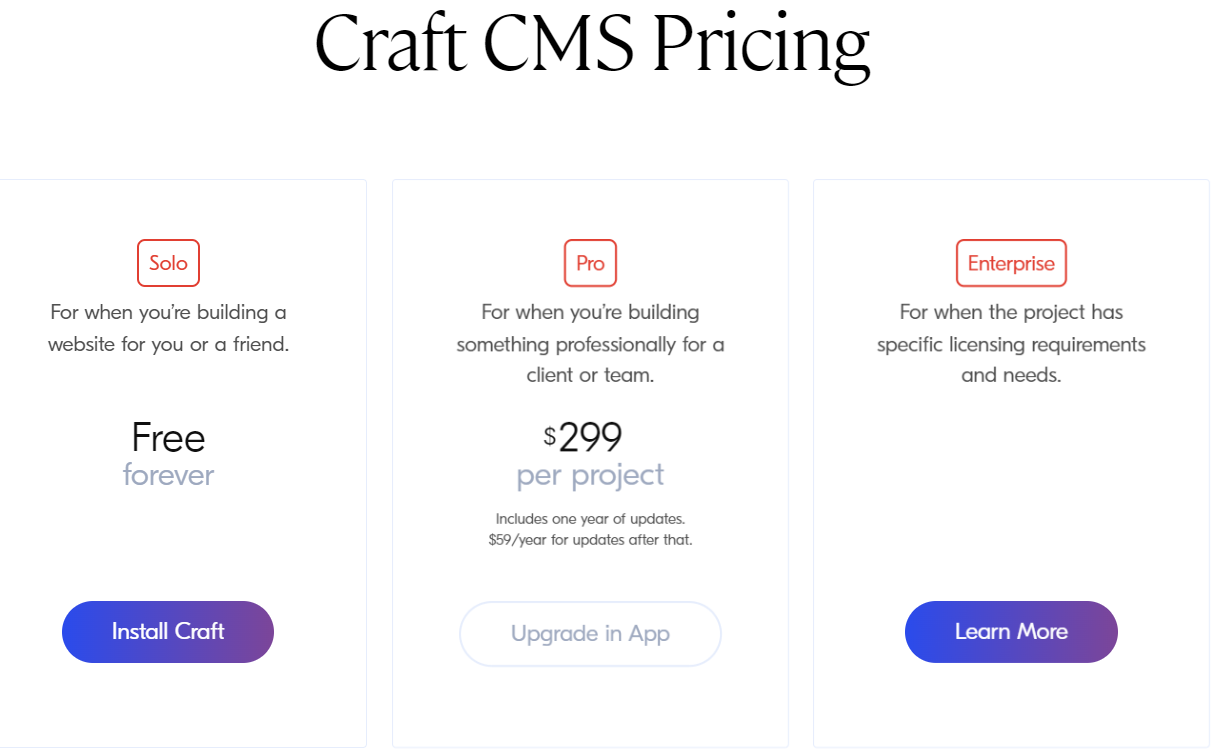Select the Pro plan badge
Viewport: 1228px width, 756px height.
click(590, 263)
